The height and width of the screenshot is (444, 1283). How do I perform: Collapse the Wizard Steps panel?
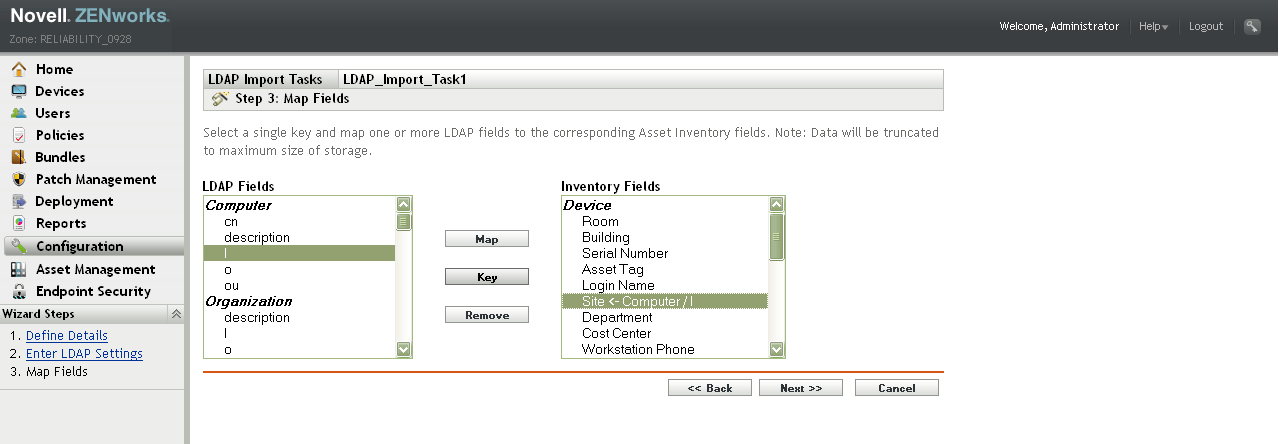coord(176,314)
